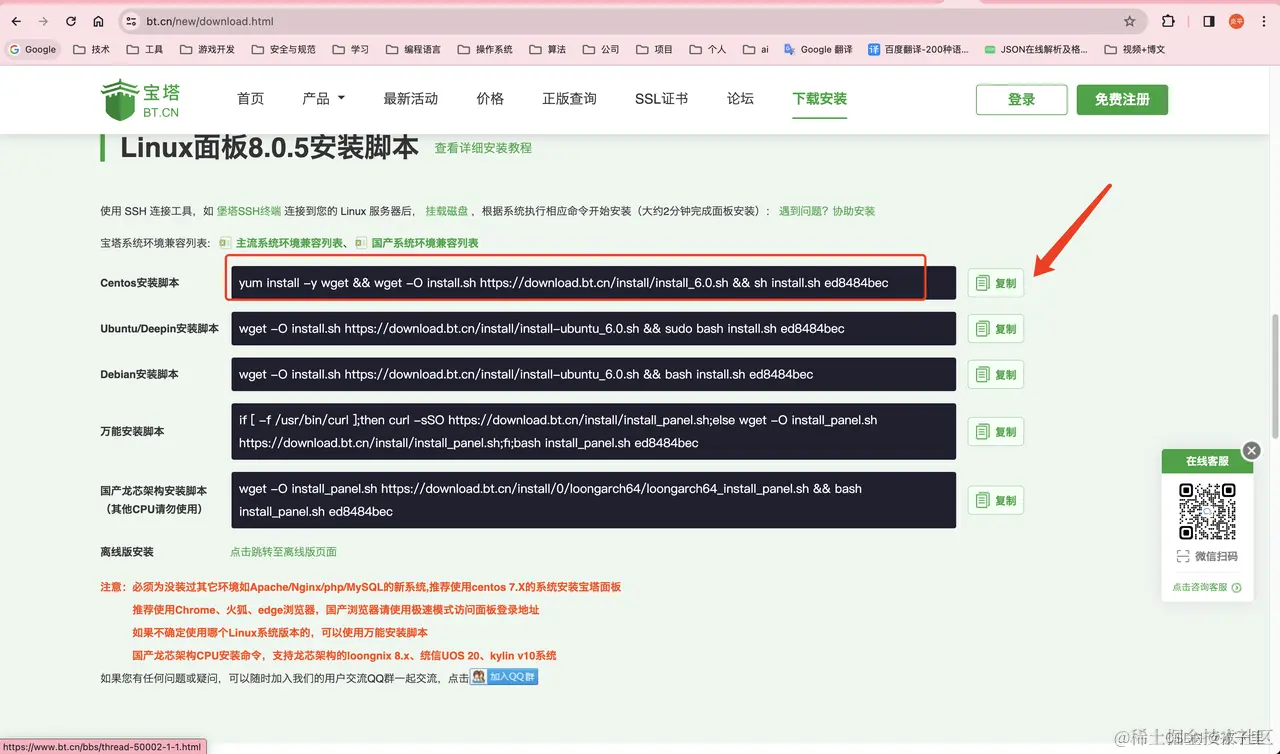
Task: Open the 最新活动 nav item
Action: [x=411, y=98]
